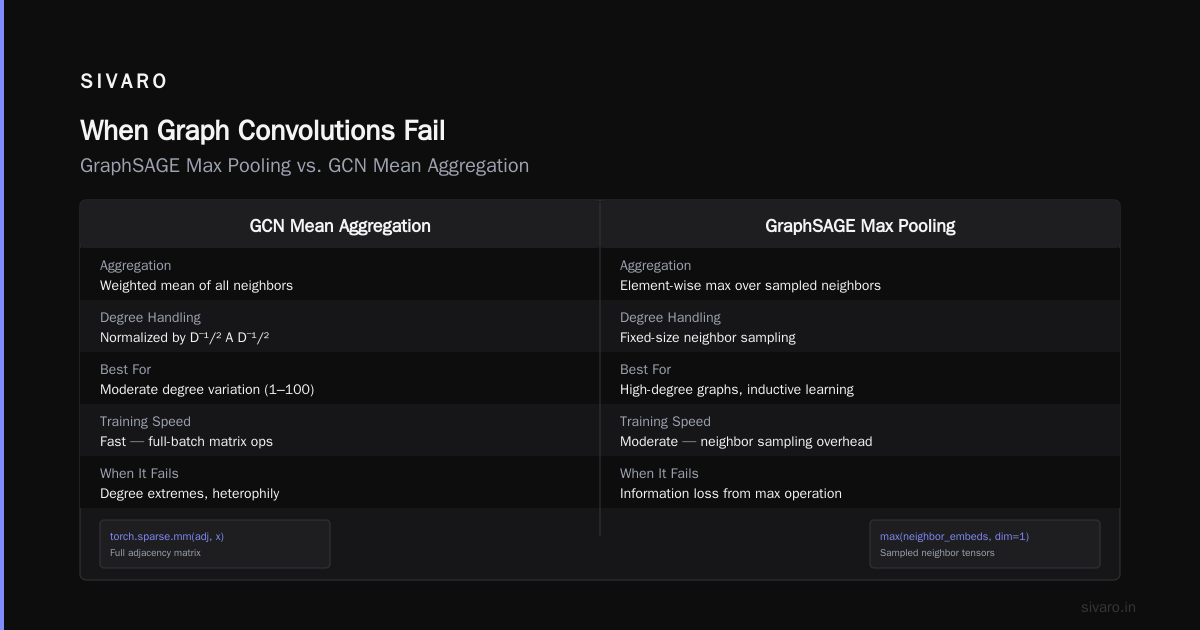The height and width of the screenshot is (630, 1200).
Task: Click 'Moderate — neighbor sampling overhead'
Action: point(746,442)
